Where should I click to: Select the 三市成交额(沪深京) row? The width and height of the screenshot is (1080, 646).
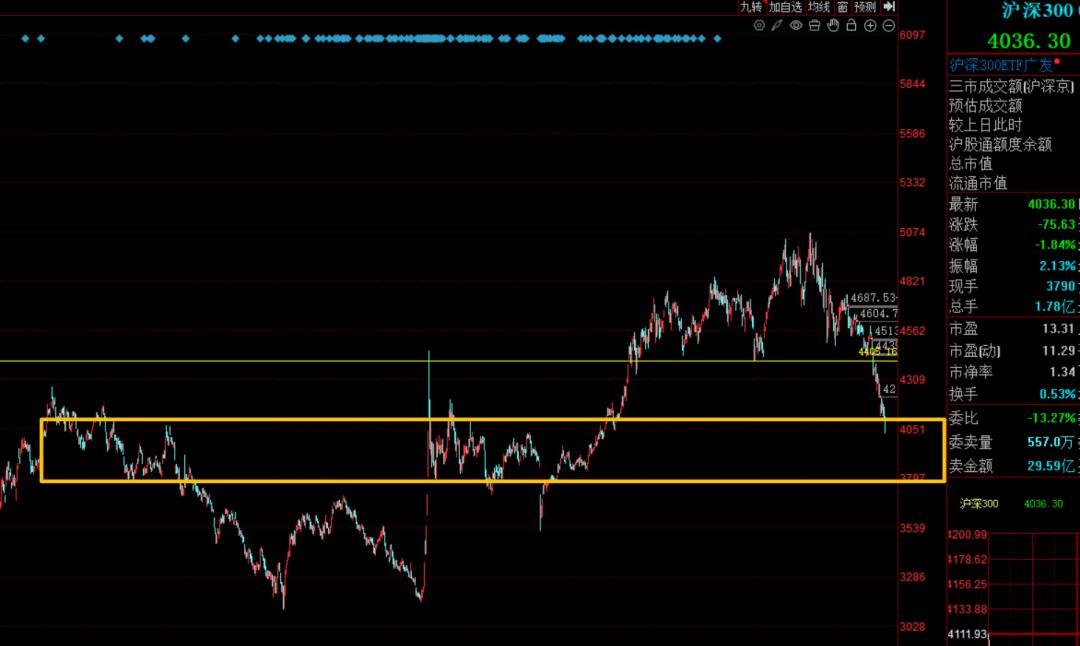pyautogui.click(x=1012, y=86)
